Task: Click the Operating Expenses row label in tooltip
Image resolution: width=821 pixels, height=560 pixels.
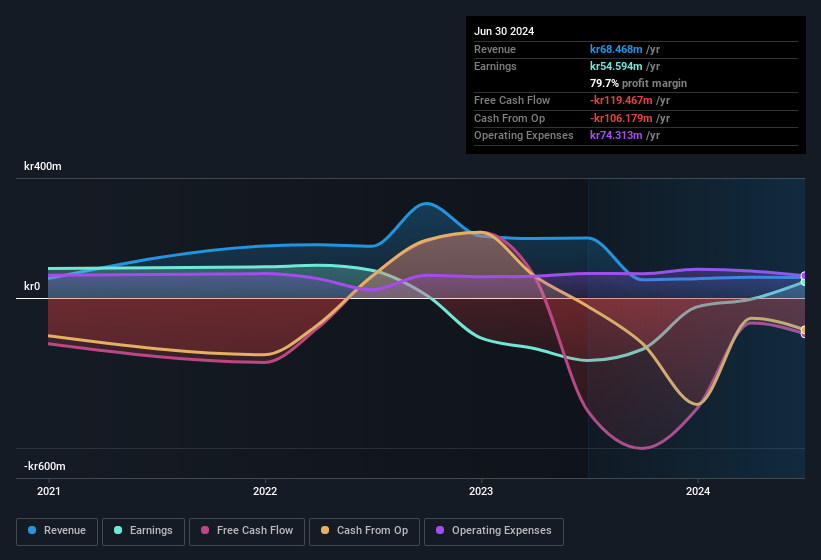Action: click(x=524, y=135)
